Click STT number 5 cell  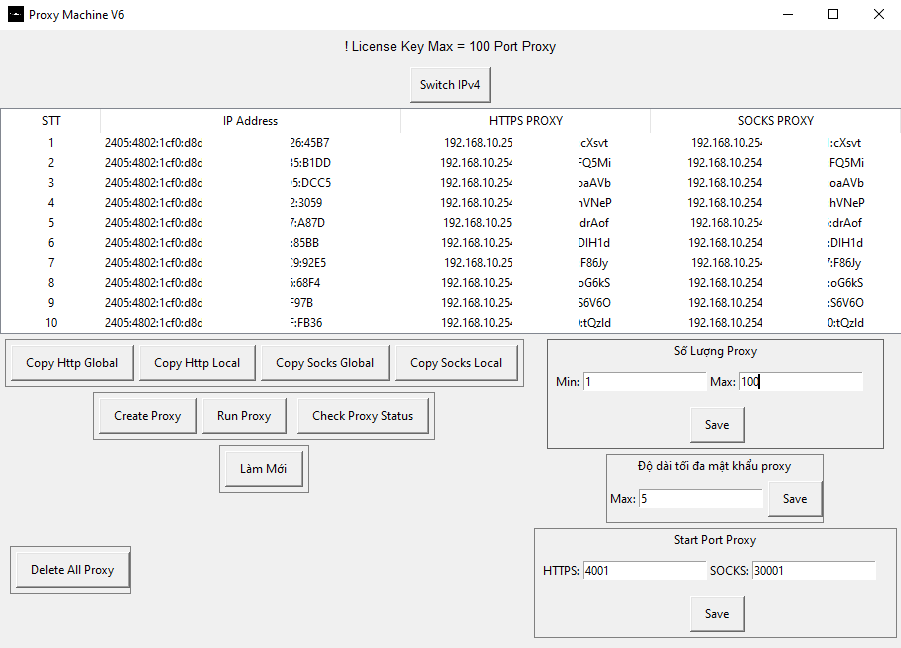(x=51, y=223)
